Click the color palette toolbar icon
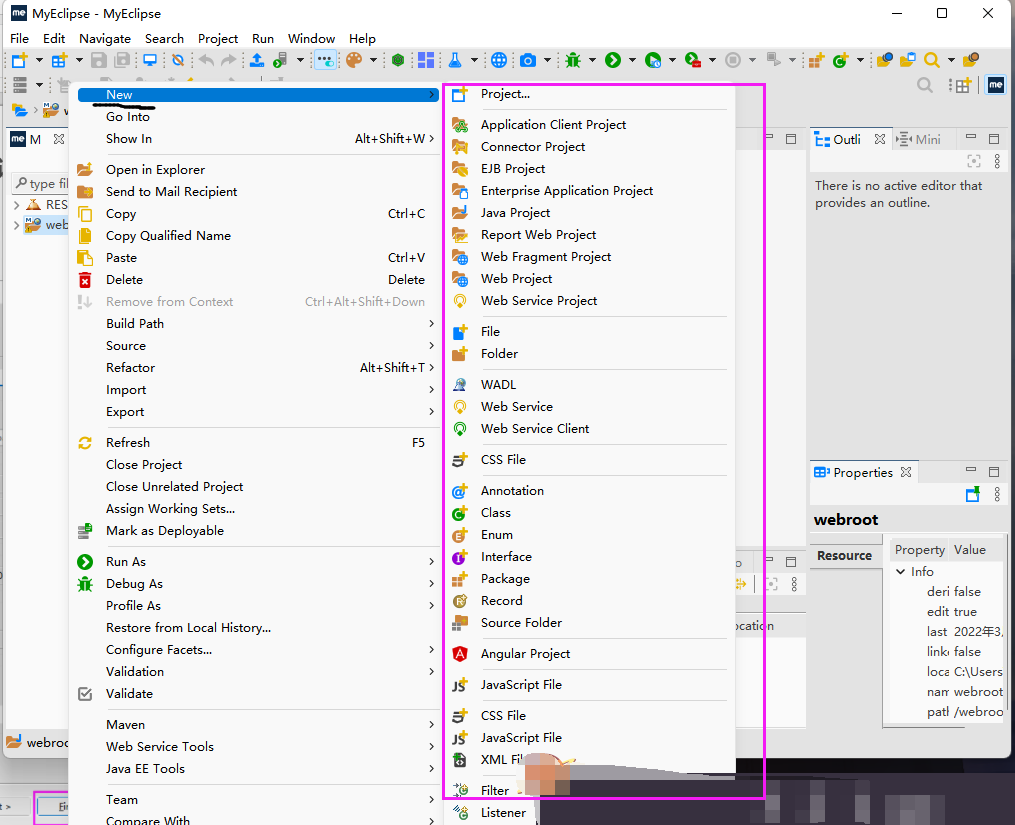 353,60
